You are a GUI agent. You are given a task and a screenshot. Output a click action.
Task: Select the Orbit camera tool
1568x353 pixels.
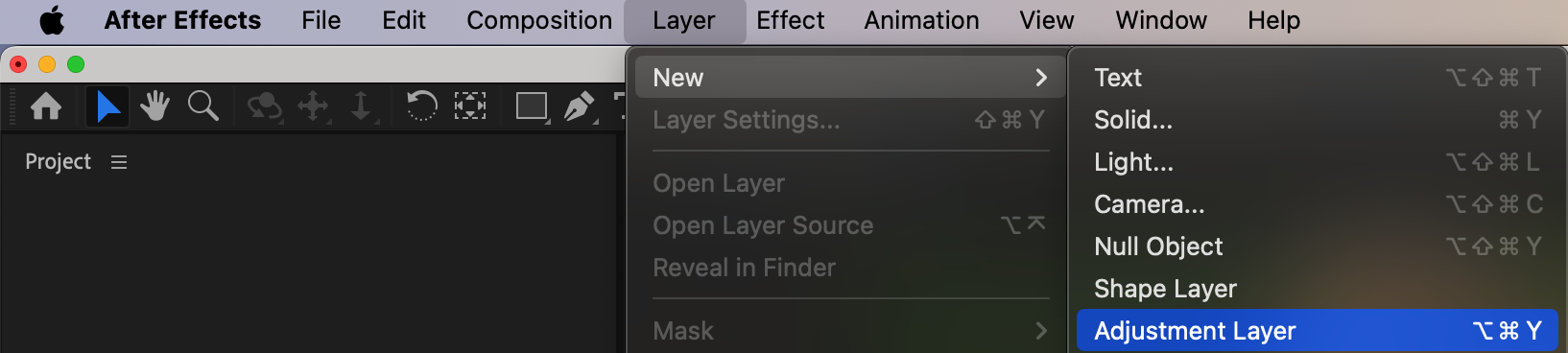pos(264,106)
